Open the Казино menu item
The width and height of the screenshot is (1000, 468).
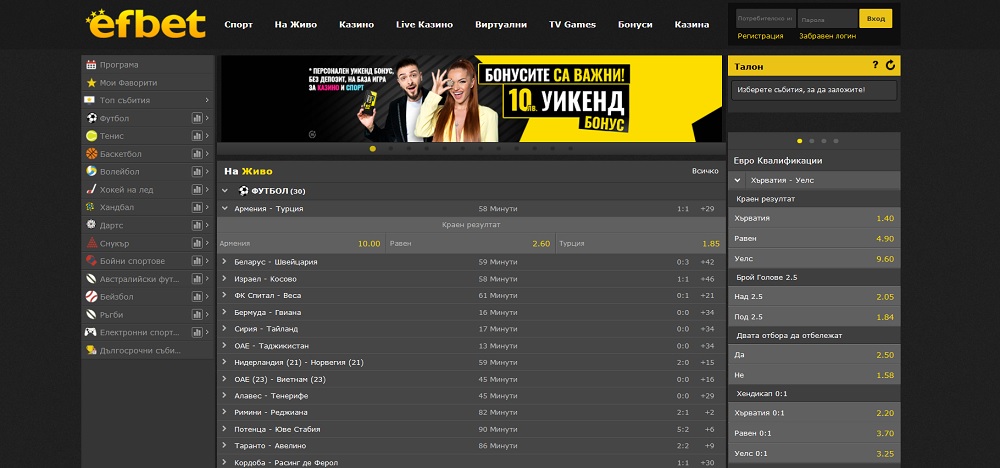coord(356,24)
